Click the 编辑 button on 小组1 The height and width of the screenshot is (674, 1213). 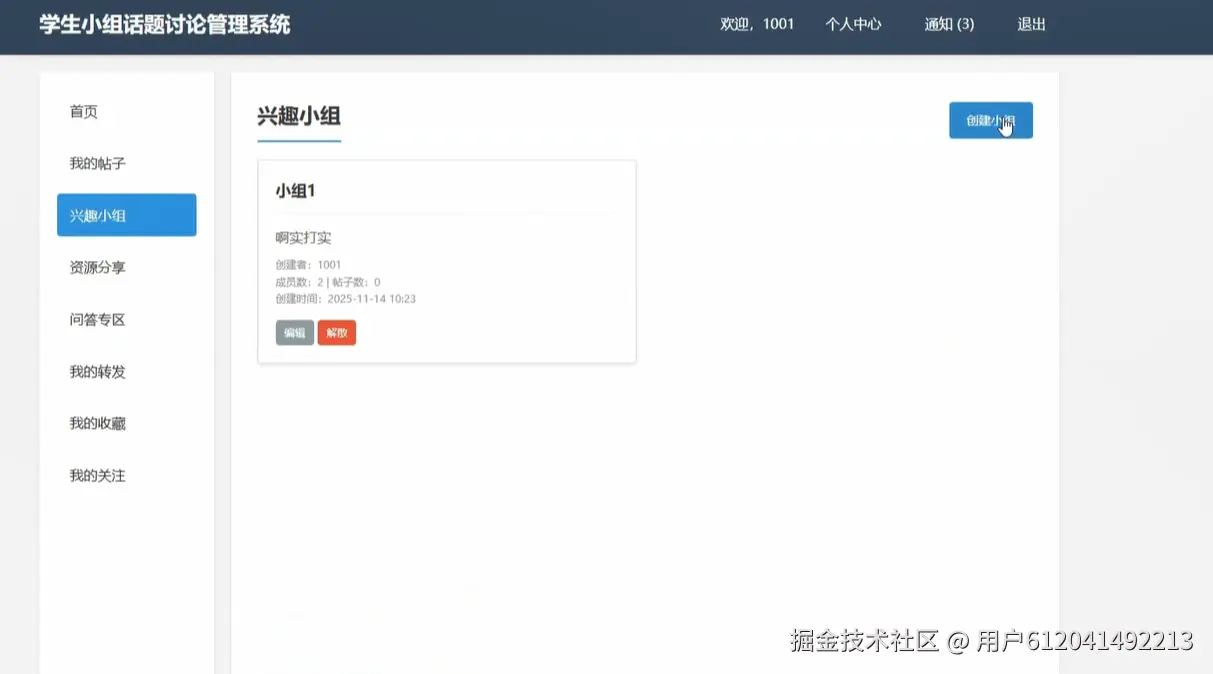click(x=294, y=332)
